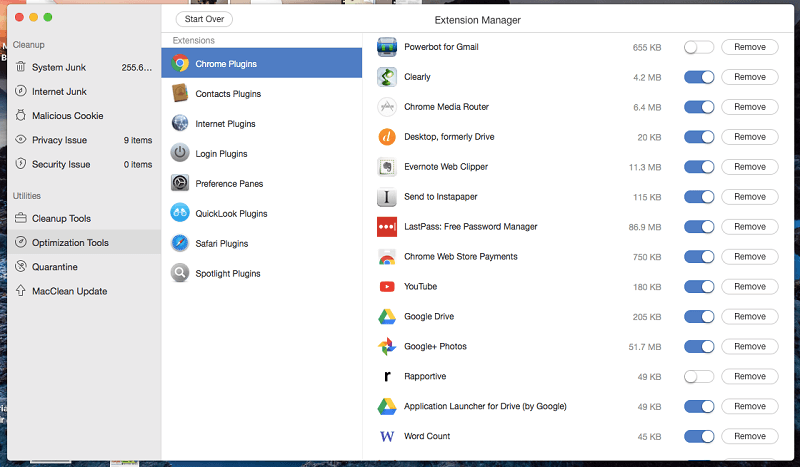Open Optimization Tools label in sidebar

click(70, 242)
